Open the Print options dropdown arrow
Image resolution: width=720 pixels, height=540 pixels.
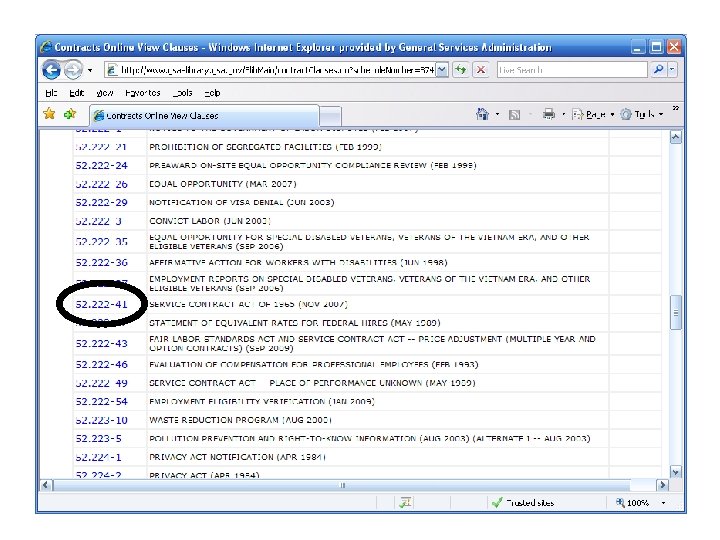(563, 114)
